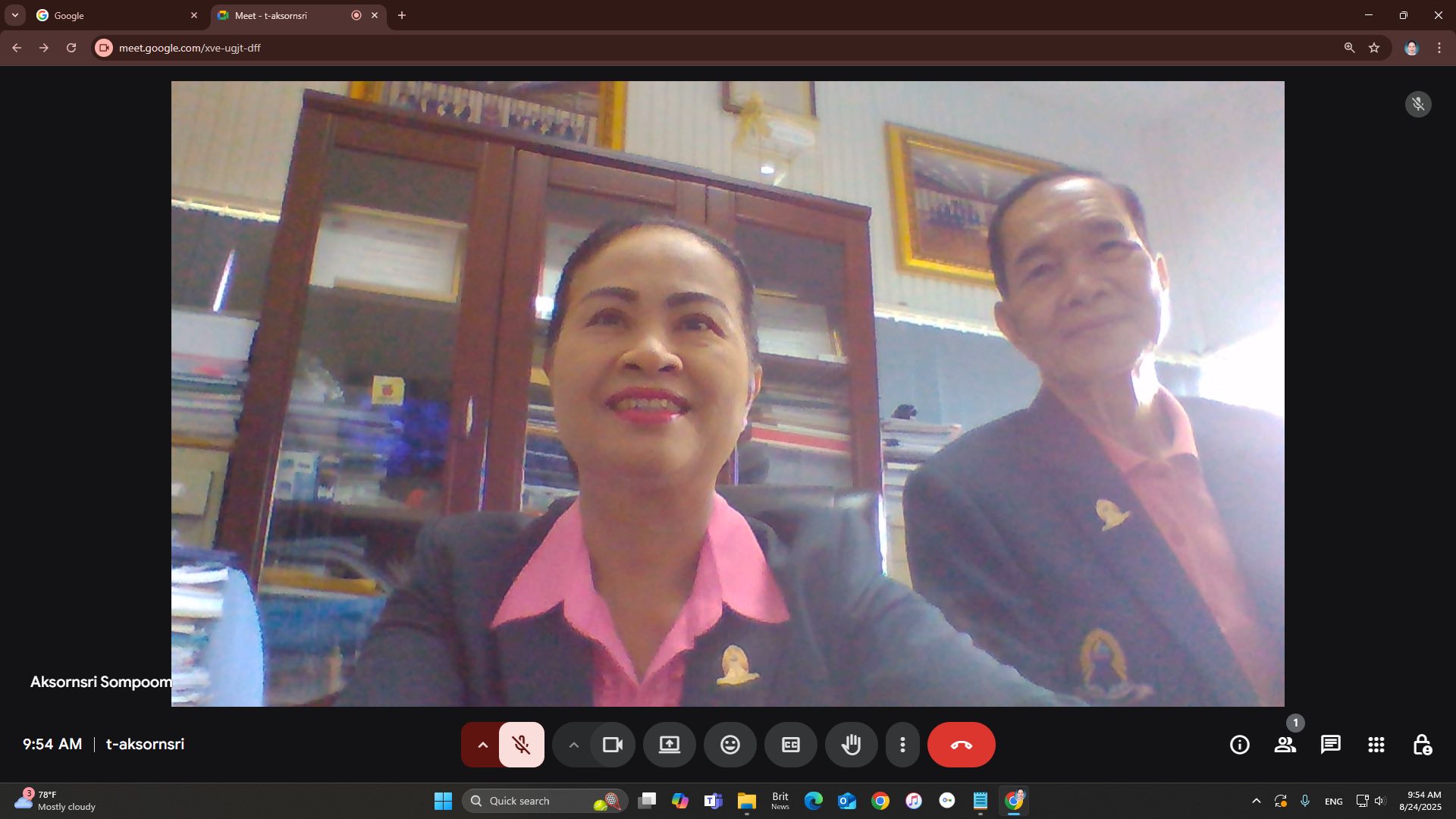Open host controls lock icon

[x=1422, y=745]
